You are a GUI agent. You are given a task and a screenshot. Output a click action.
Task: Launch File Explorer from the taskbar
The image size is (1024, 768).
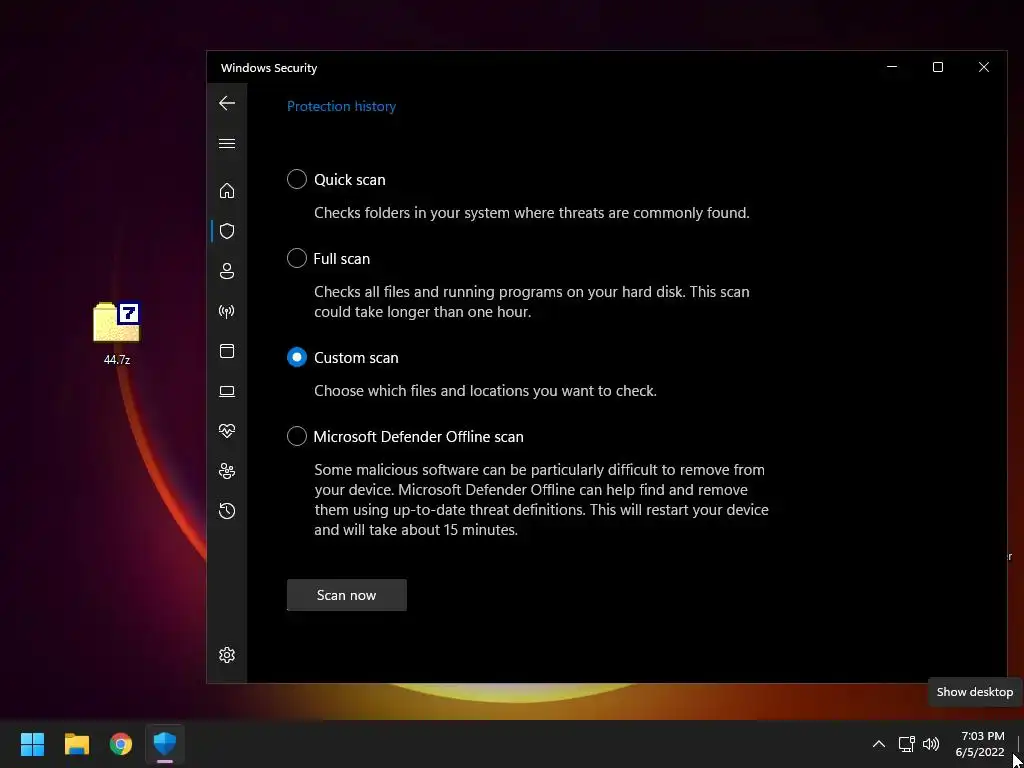(x=76, y=744)
